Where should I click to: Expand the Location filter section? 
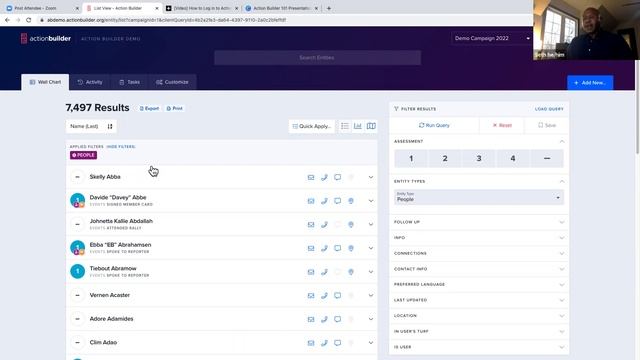pos(479,316)
